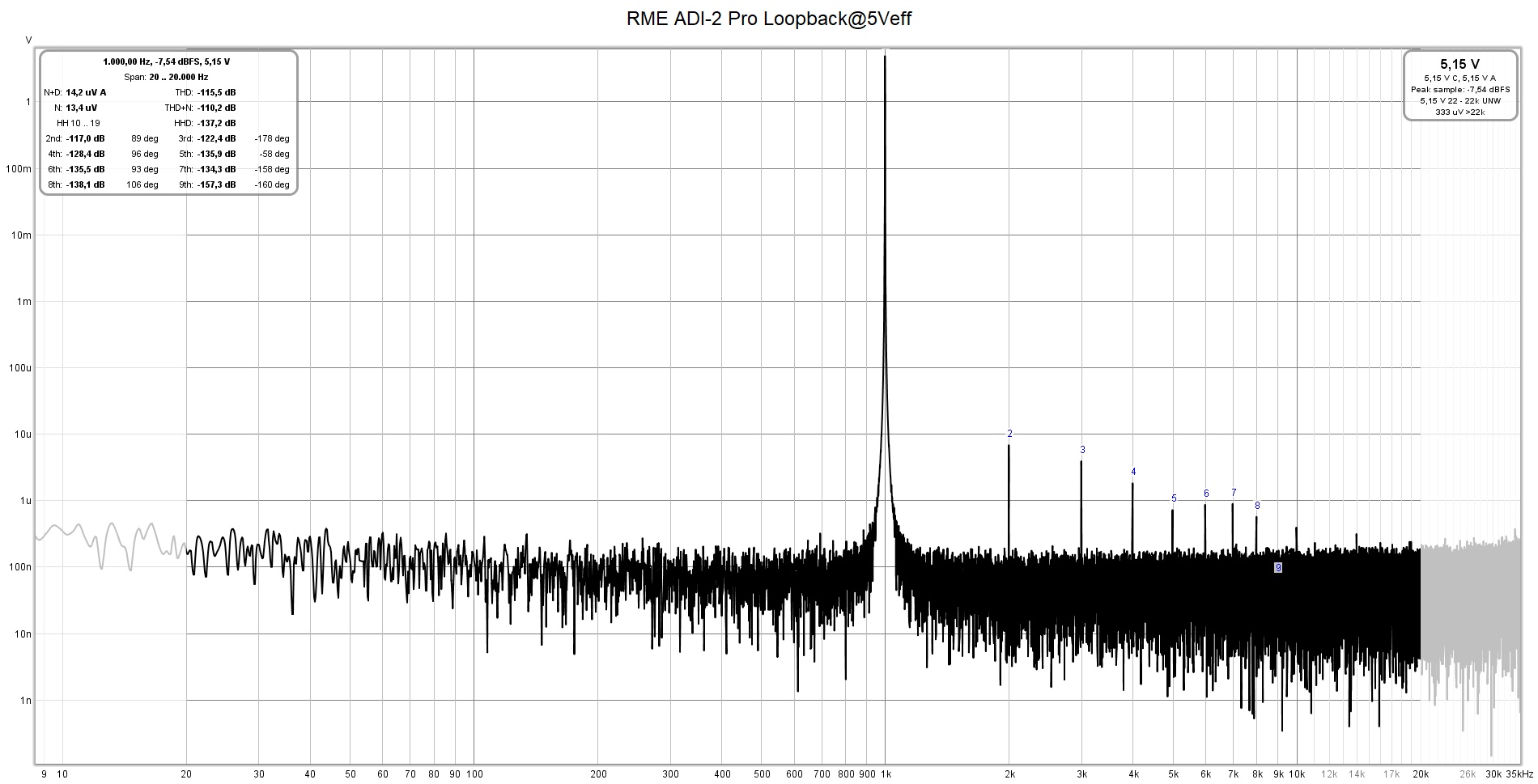Select harmonic marker 6 on the plot

[x=1204, y=492]
